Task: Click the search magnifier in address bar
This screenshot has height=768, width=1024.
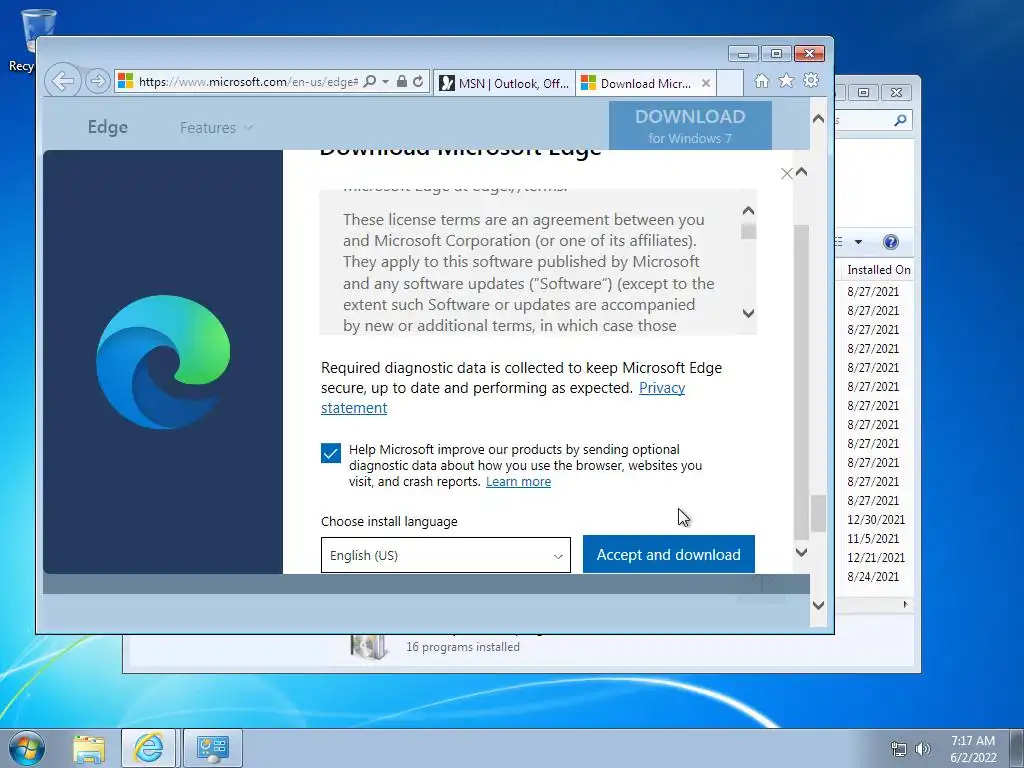Action: coord(370,82)
